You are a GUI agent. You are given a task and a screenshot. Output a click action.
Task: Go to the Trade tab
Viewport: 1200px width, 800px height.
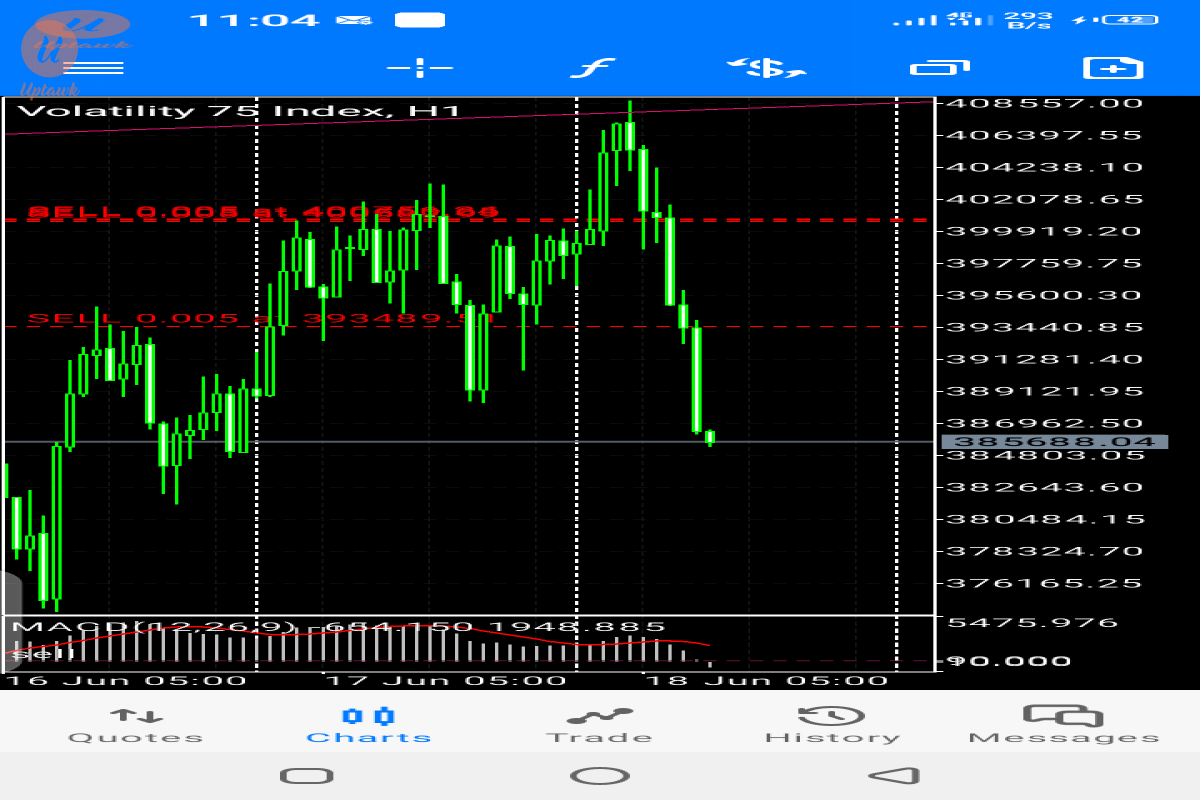pos(599,726)
